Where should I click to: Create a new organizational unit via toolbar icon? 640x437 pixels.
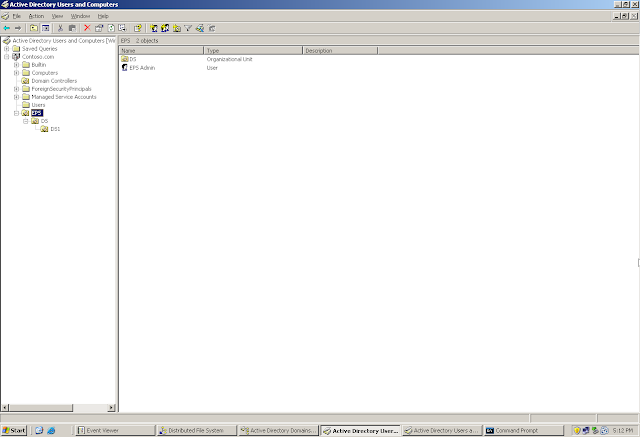click(x=177, y=28)
